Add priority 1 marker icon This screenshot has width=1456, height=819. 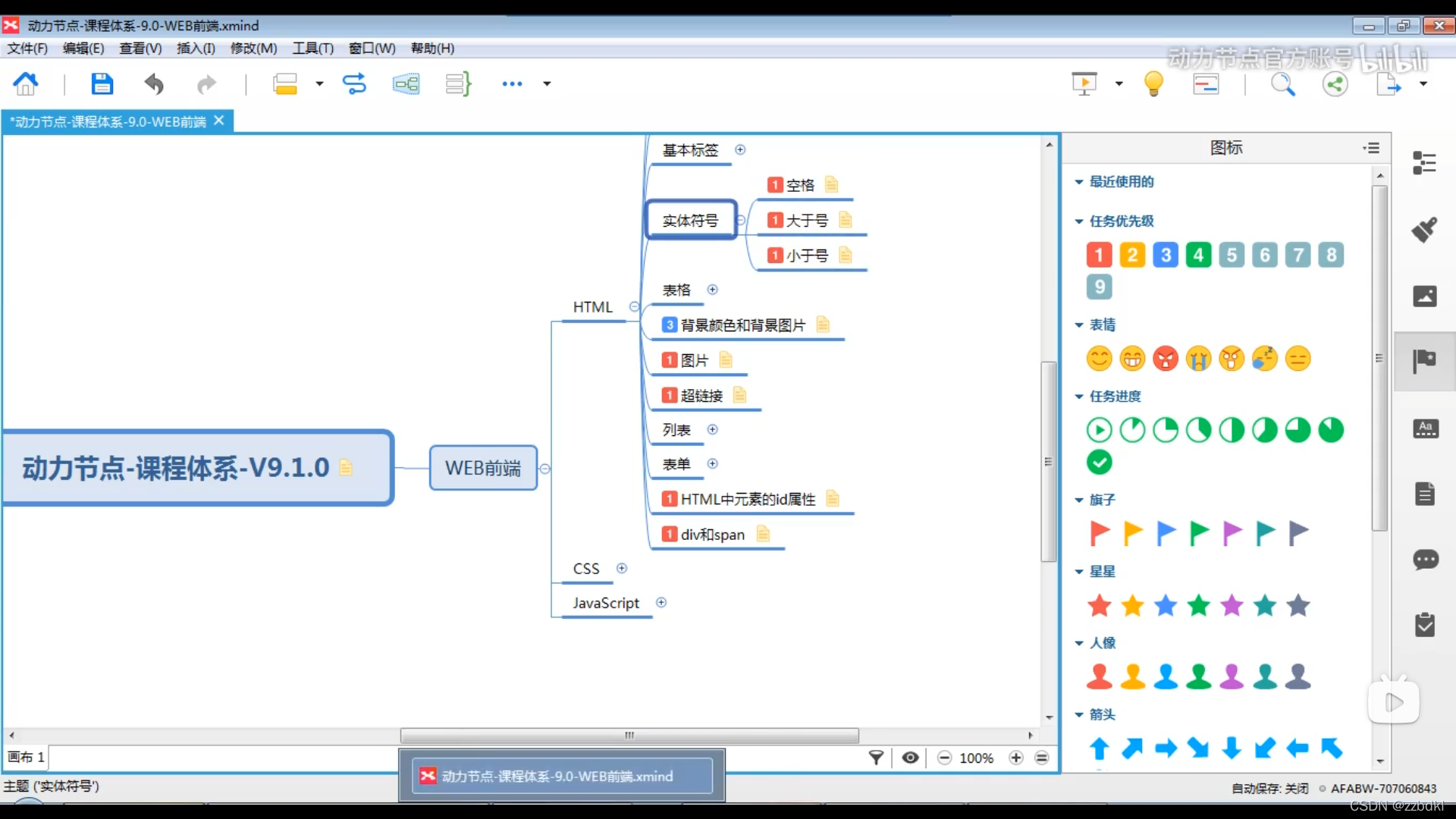tap(1099, 255)
